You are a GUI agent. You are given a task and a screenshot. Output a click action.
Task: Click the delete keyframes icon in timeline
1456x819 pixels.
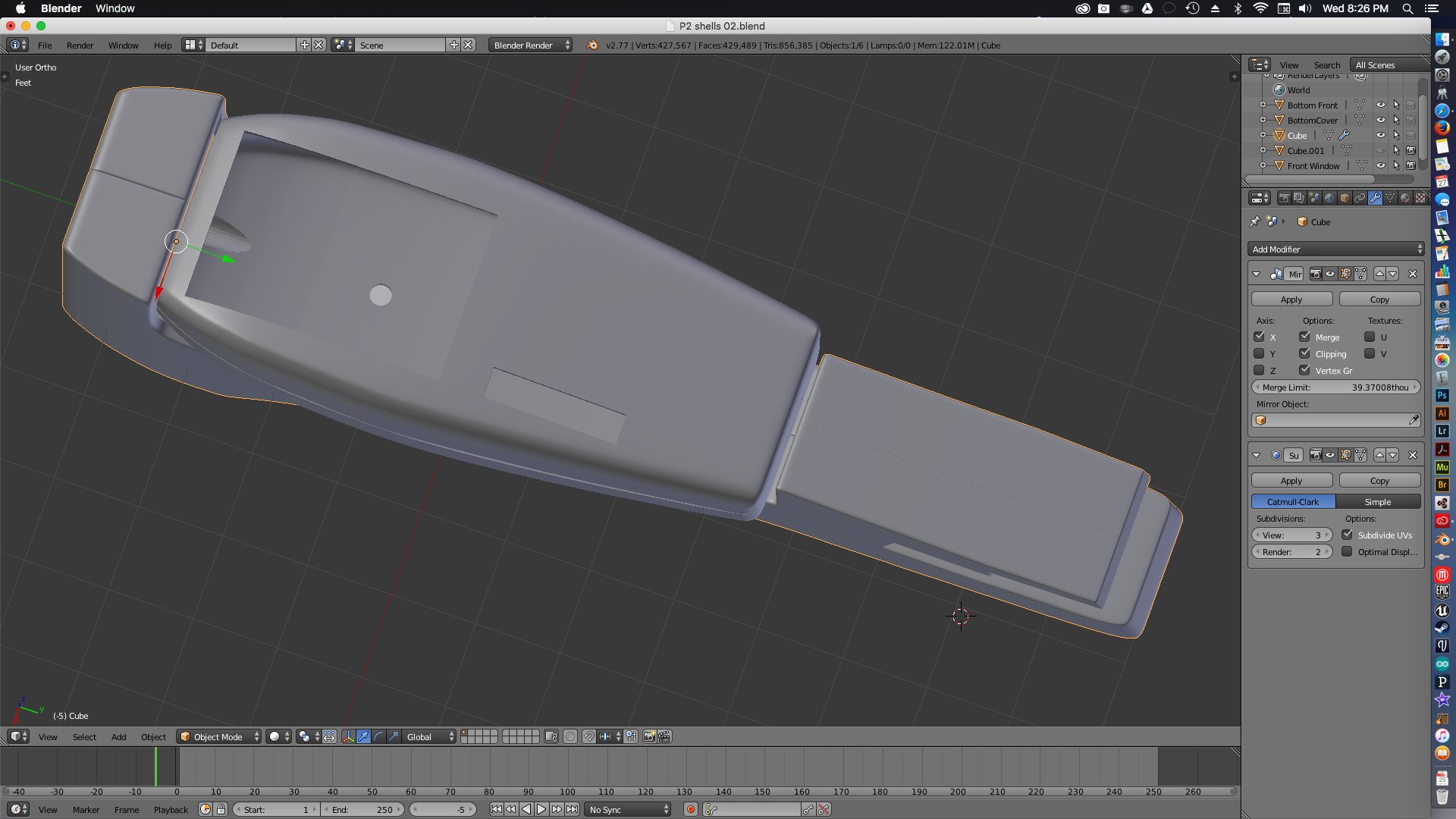click(824, 809)
